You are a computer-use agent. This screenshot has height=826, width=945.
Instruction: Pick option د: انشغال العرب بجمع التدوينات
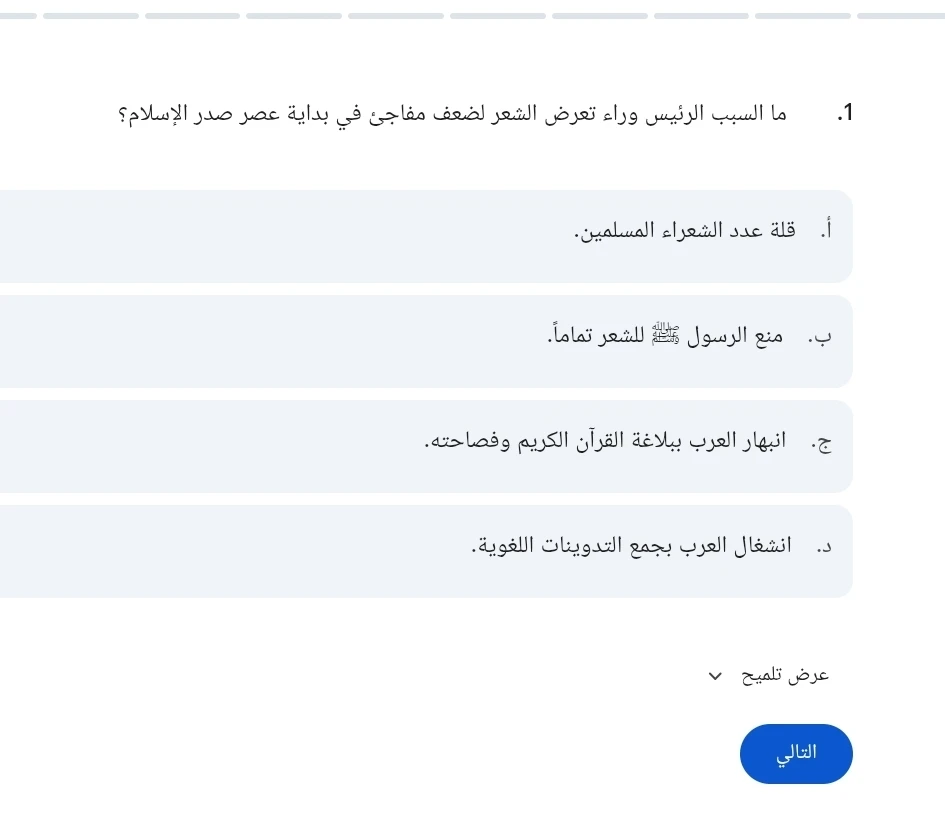click(427, 550)
